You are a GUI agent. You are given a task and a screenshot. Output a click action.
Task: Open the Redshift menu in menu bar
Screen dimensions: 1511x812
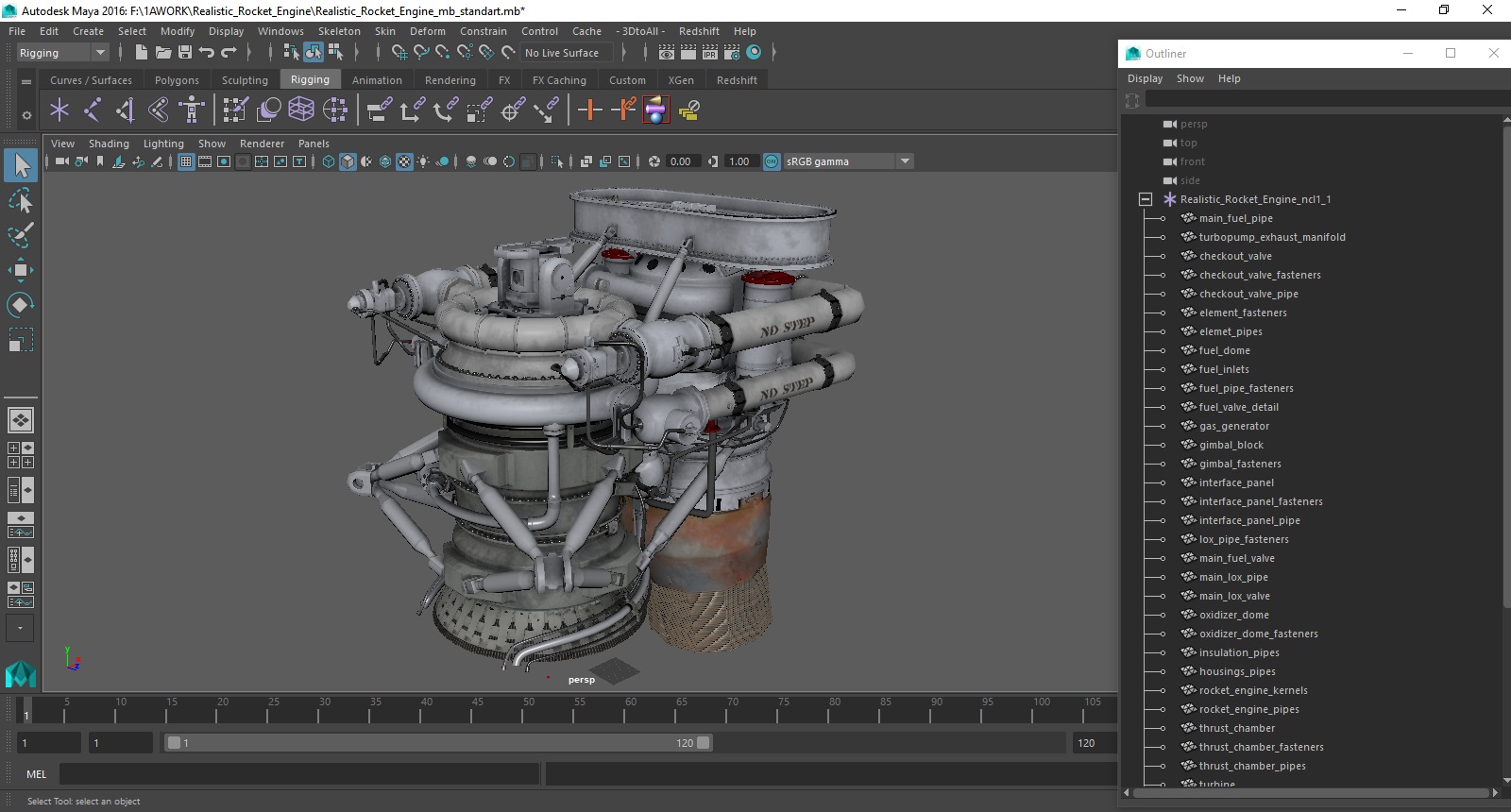click(x=699, y=31)
